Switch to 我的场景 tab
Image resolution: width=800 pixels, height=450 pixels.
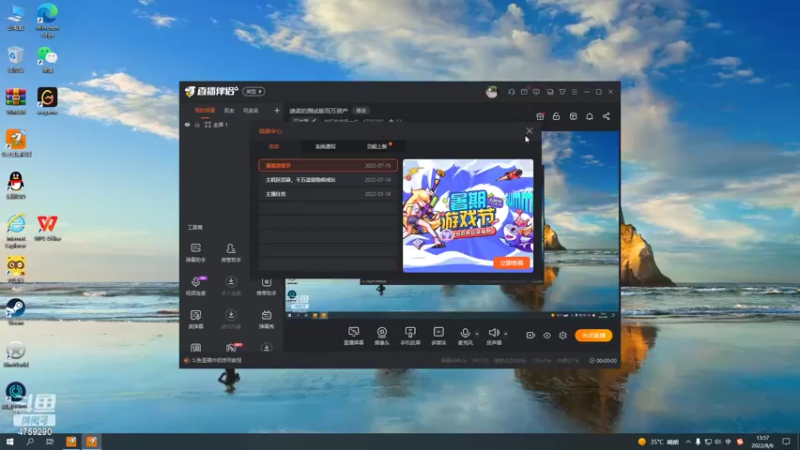205,110
